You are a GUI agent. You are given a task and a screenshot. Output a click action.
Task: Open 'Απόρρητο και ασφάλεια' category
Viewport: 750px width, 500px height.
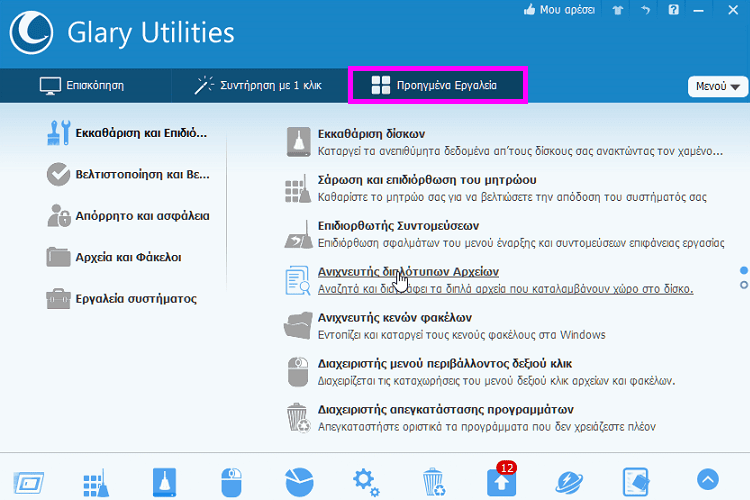coord(128,216)
